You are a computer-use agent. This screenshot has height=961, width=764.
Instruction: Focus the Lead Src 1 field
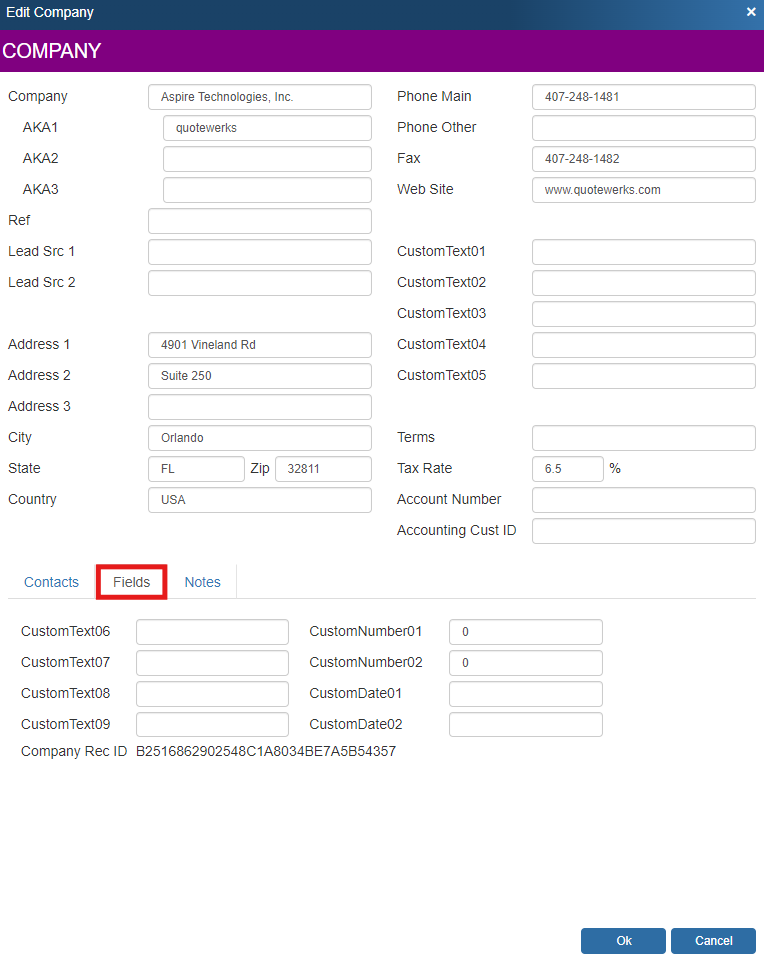pos(259,252)
